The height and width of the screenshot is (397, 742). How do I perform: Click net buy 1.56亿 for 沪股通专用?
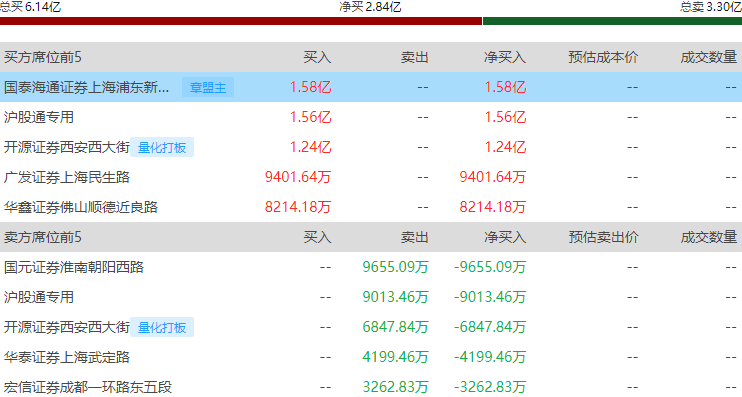coord(505,117)
